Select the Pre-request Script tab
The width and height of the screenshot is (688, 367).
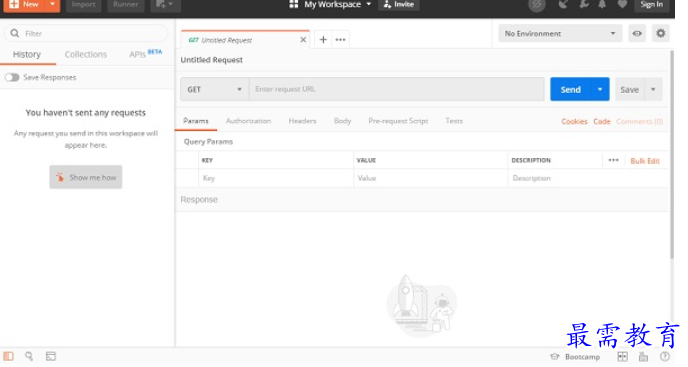(x=398, y=121)
